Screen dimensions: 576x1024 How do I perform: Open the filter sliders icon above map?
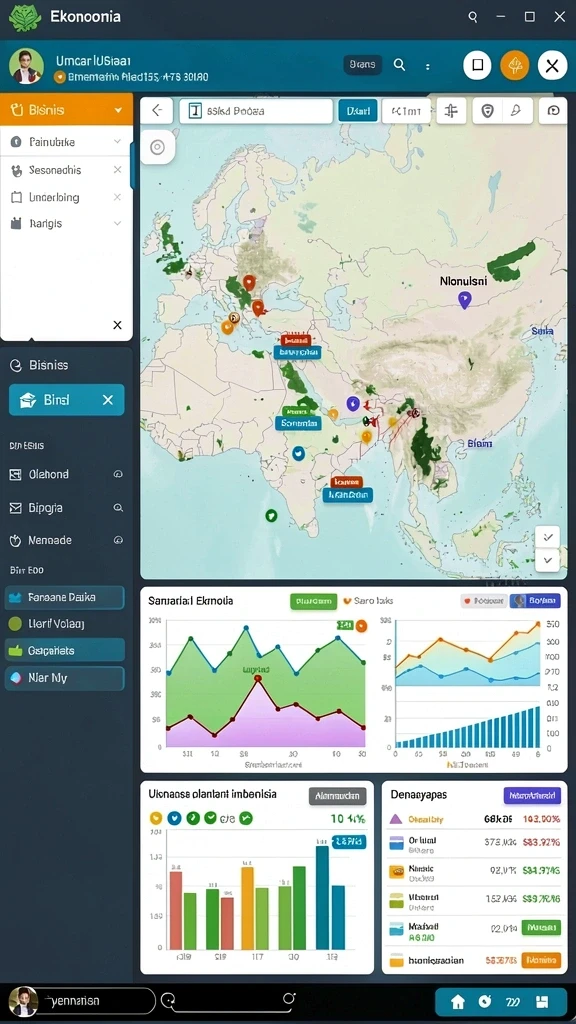pyautogui.click(x=451, y=111)
